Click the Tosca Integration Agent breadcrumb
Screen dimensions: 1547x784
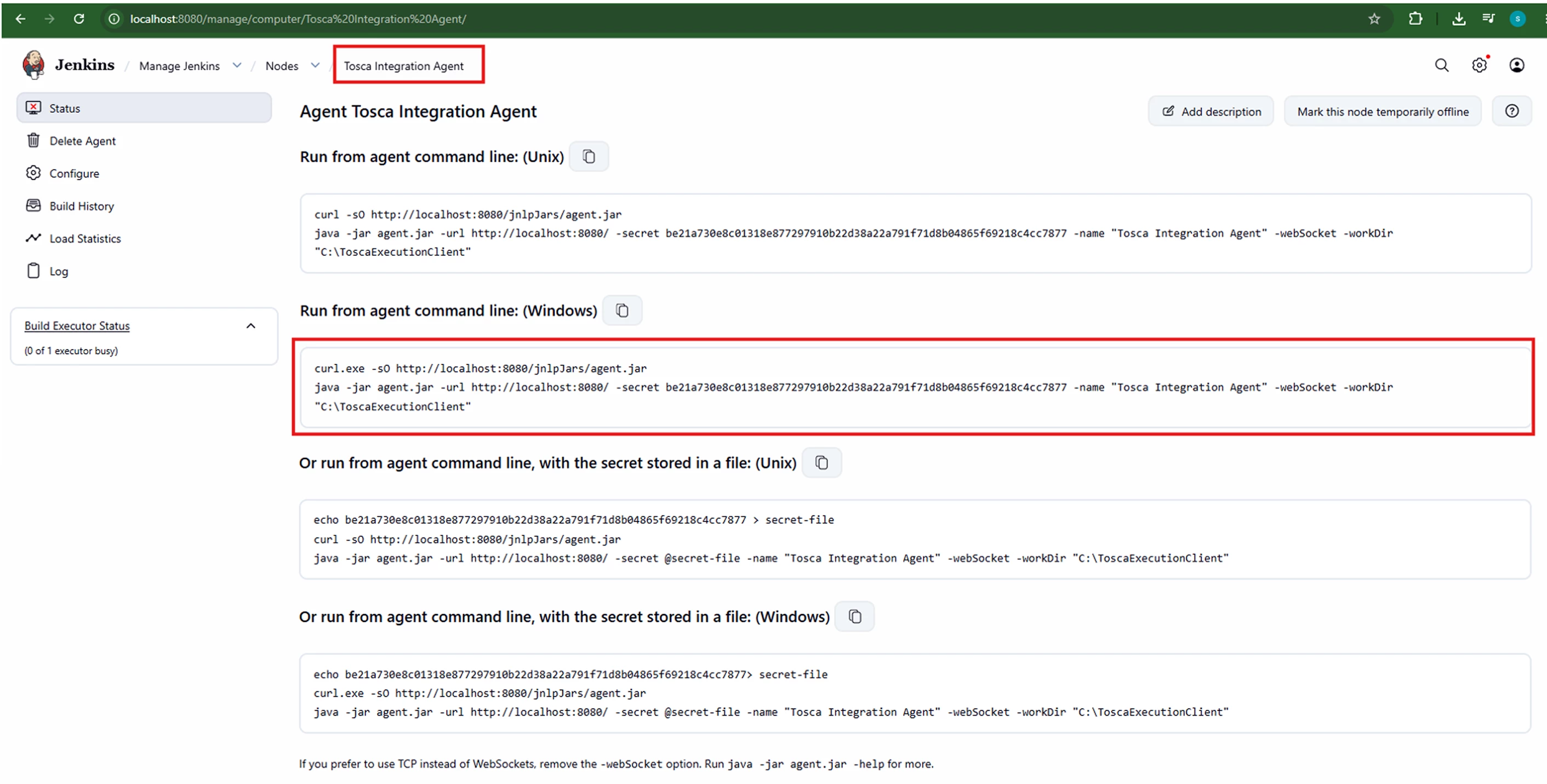pyautogui.click(x=403, y=66)
